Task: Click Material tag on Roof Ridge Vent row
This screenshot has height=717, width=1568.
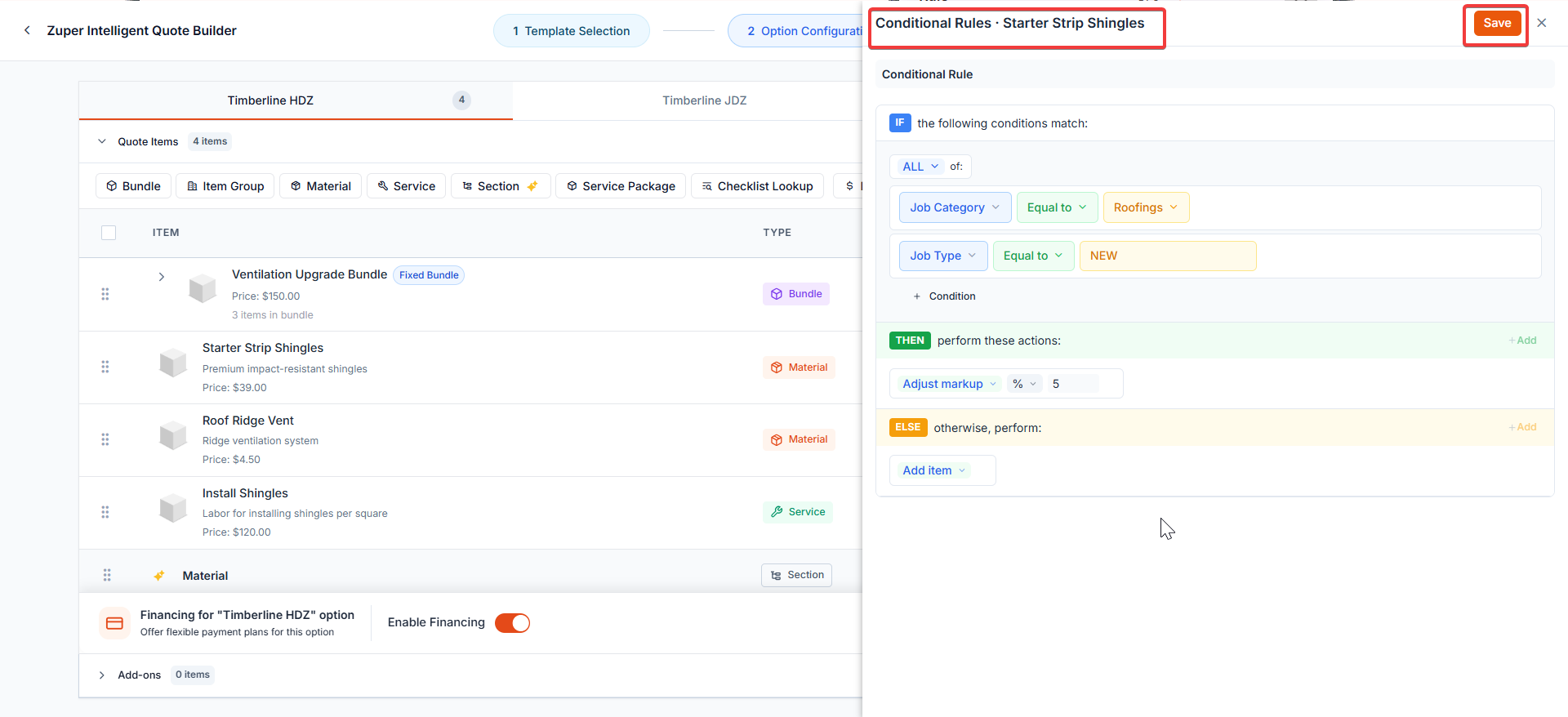Action: click(x=800, y=439)
